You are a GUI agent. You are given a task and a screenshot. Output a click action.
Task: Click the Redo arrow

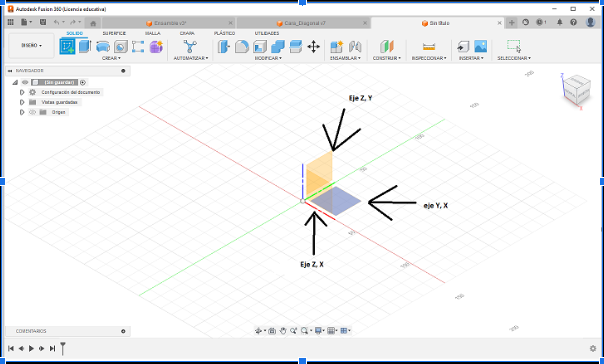click(x=72, y=22)
